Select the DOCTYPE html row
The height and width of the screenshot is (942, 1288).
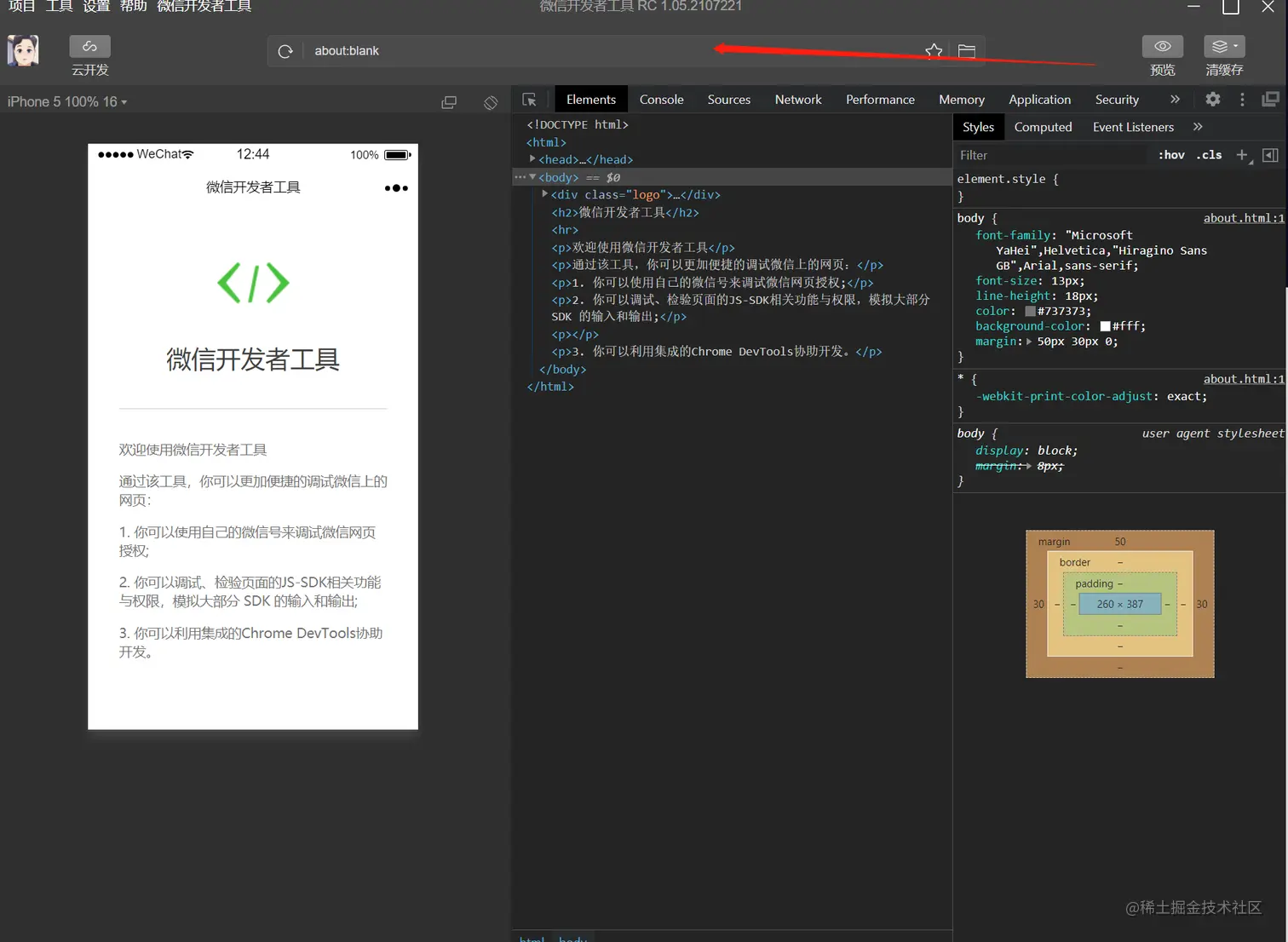[x=578, y=124]
